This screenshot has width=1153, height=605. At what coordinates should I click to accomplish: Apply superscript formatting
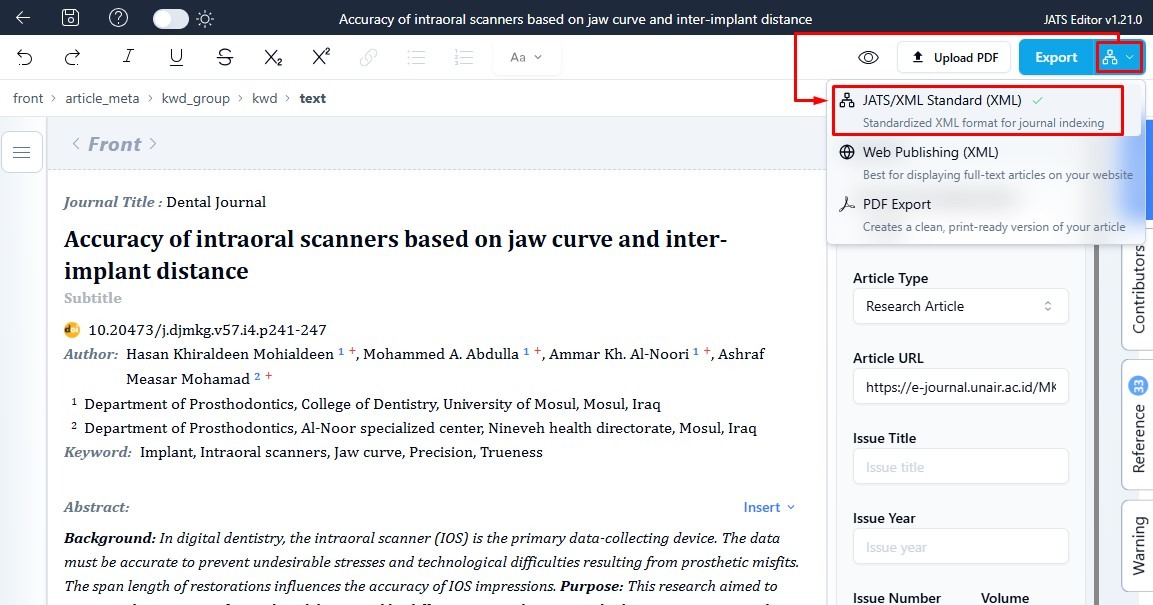tap(321, 58)
